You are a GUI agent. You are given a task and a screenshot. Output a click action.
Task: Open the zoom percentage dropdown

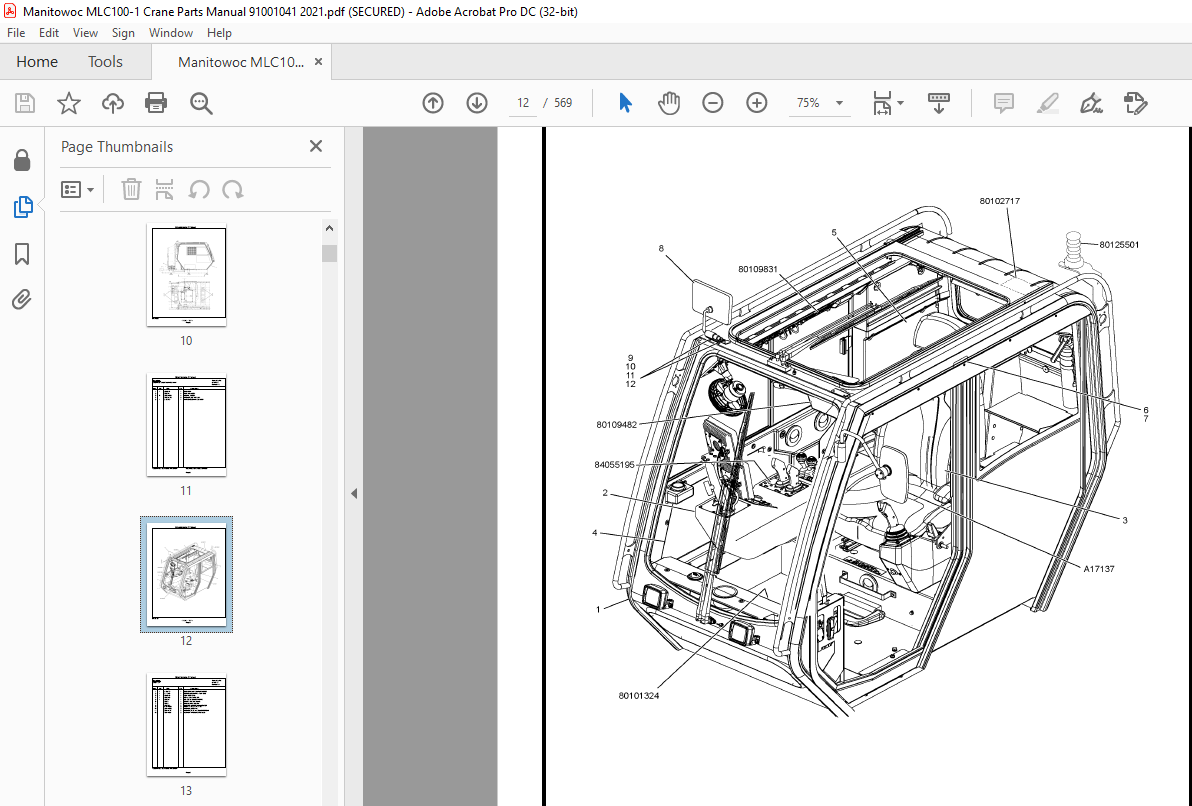(839, 103)
